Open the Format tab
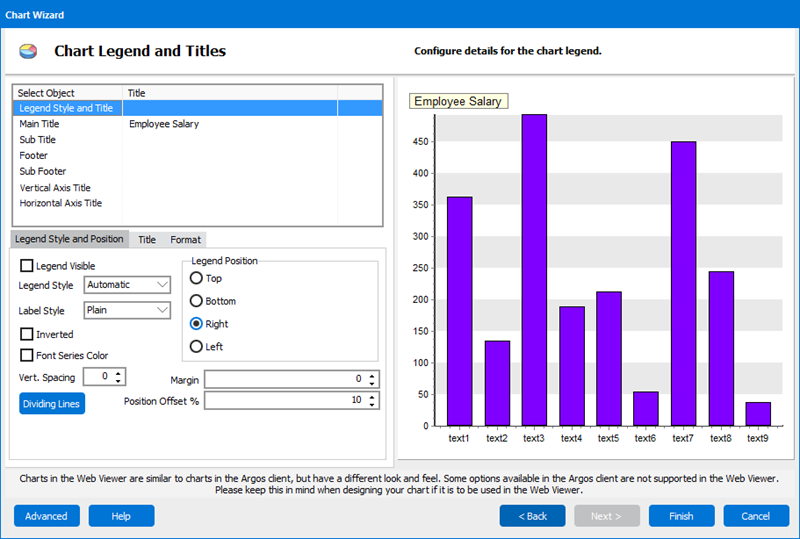This screenshot has width=800, height=539. pos(185,240)
